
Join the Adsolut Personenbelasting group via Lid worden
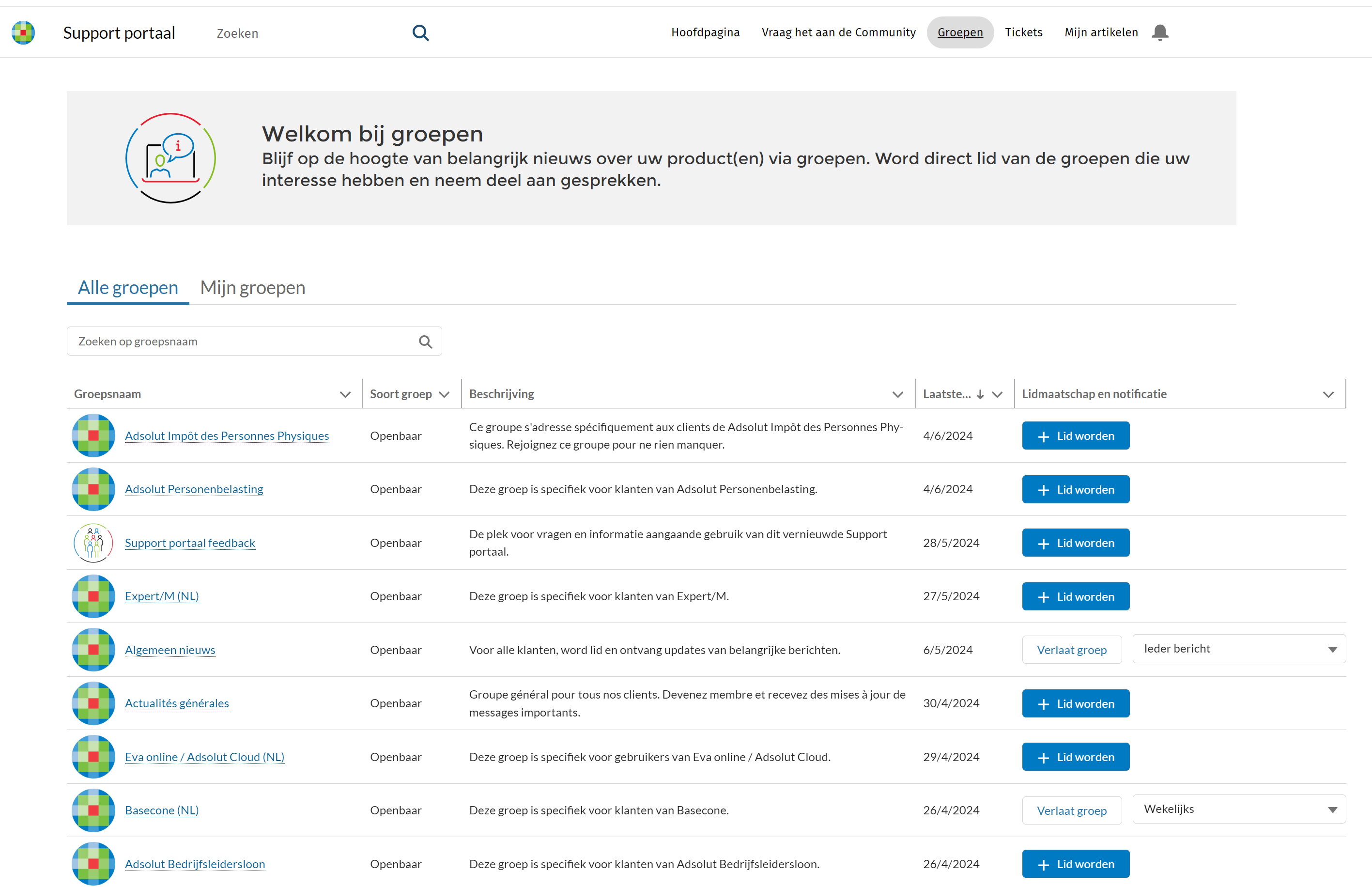(1075, 490)
